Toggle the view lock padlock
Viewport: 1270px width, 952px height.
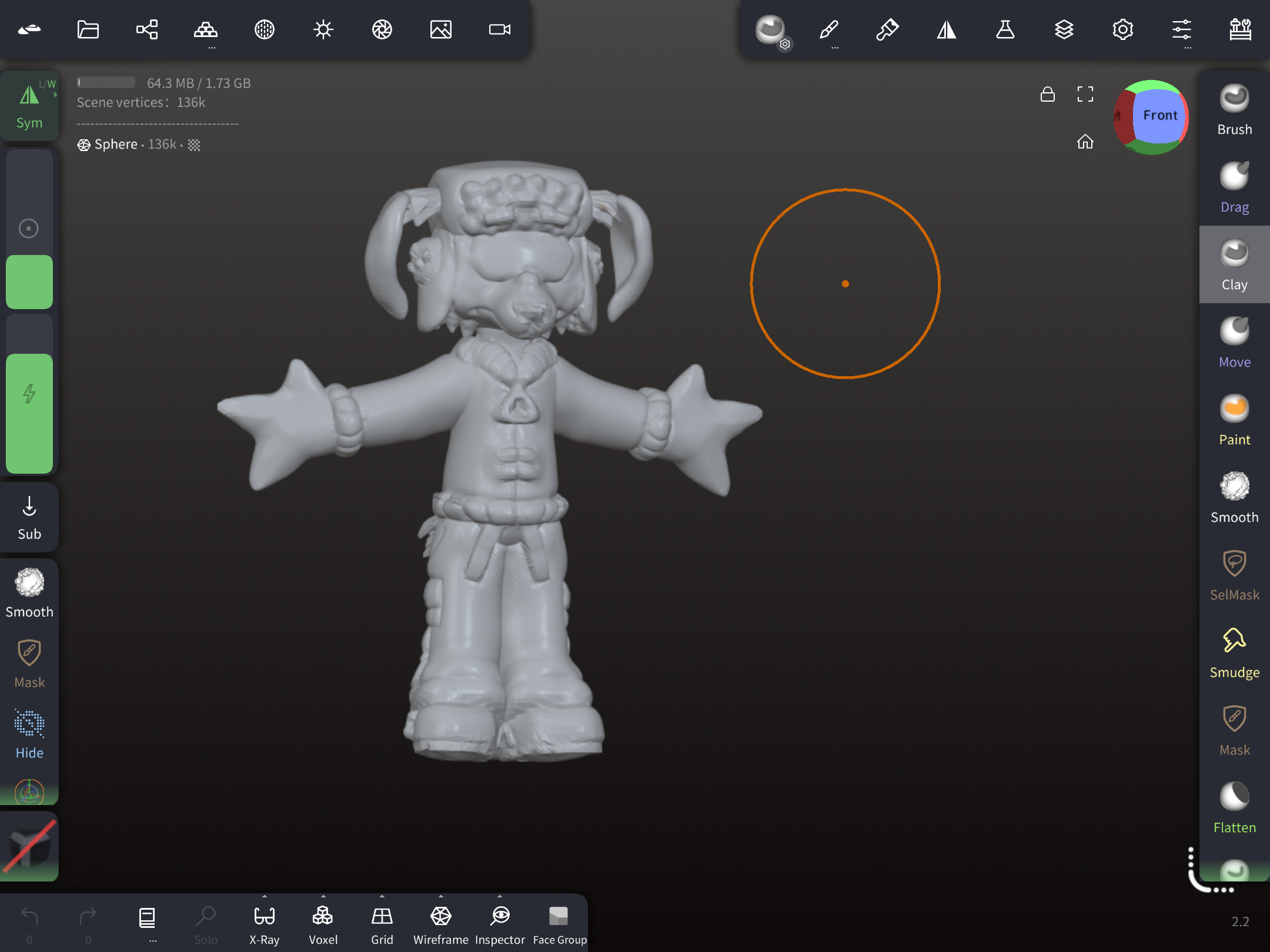(1047, 94)
